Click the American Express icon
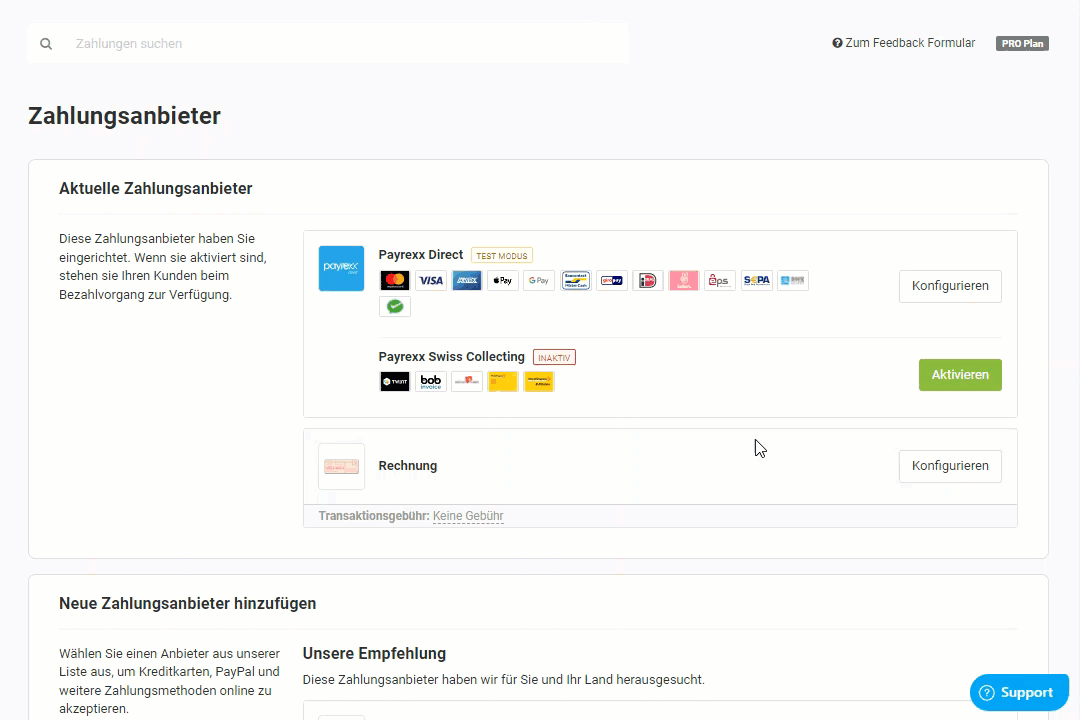1080x720 pixels. pos(467,281)
